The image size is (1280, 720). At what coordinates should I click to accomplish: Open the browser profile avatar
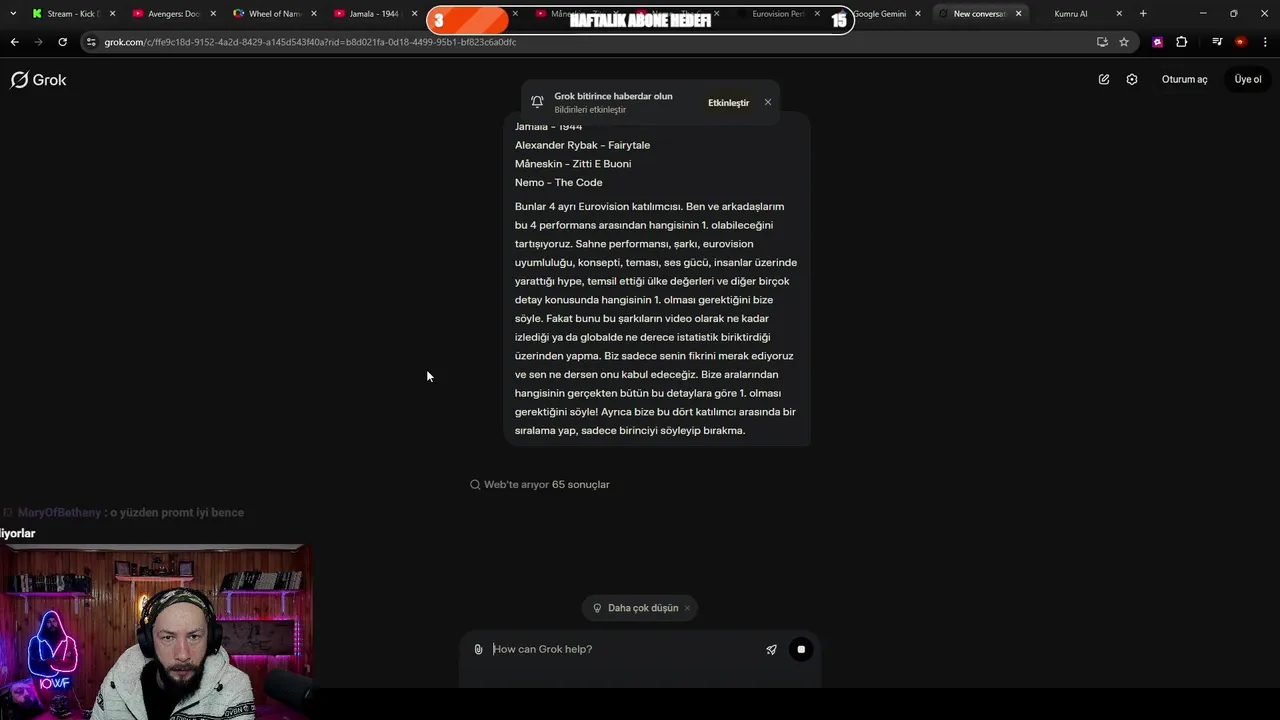point(1240,42)
